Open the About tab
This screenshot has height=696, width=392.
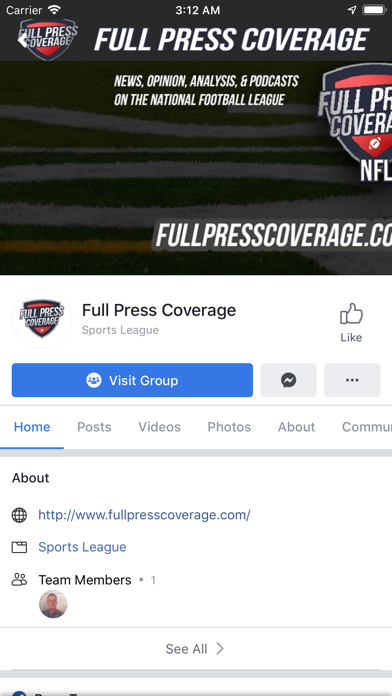296,427
